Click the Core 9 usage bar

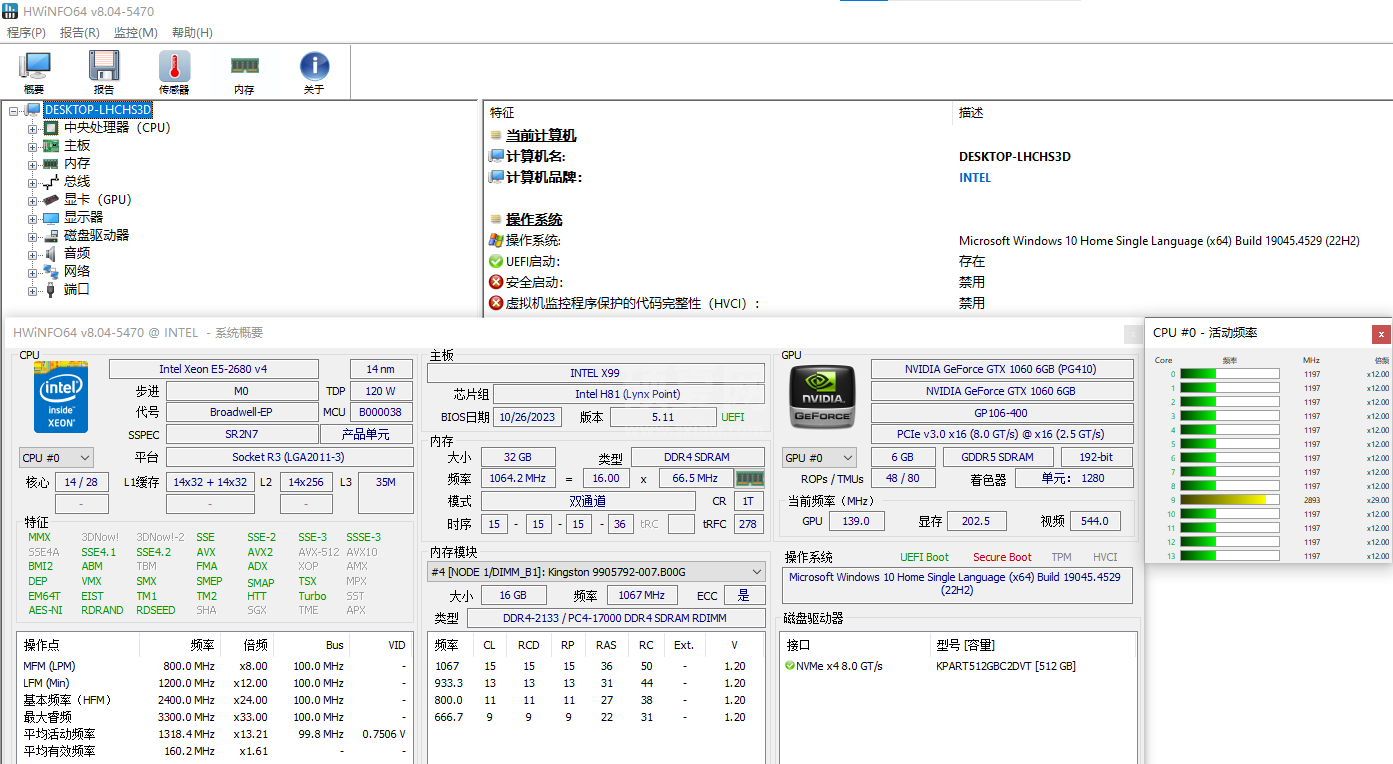point(1229,500)
